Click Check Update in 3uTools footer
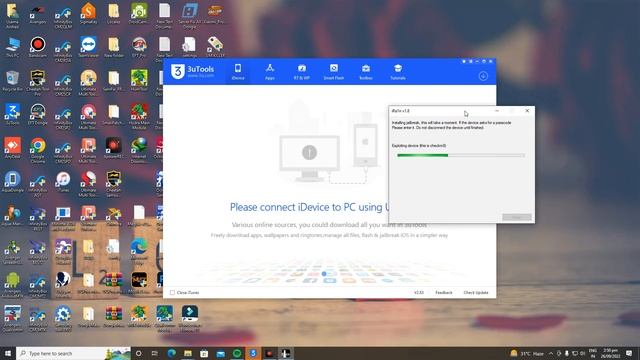The width and height of the screenshot is (640, 360). click(476, 293)
